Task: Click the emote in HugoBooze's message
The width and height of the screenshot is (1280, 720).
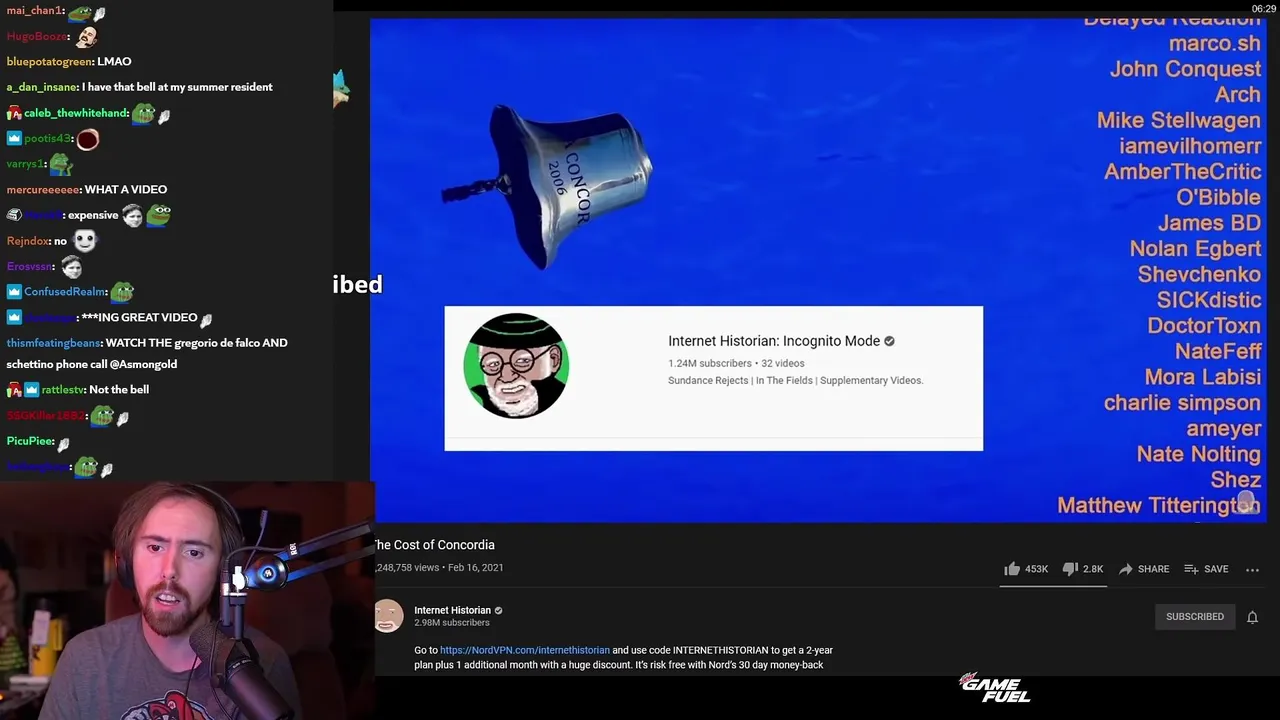Action: [x=87, y=37]
